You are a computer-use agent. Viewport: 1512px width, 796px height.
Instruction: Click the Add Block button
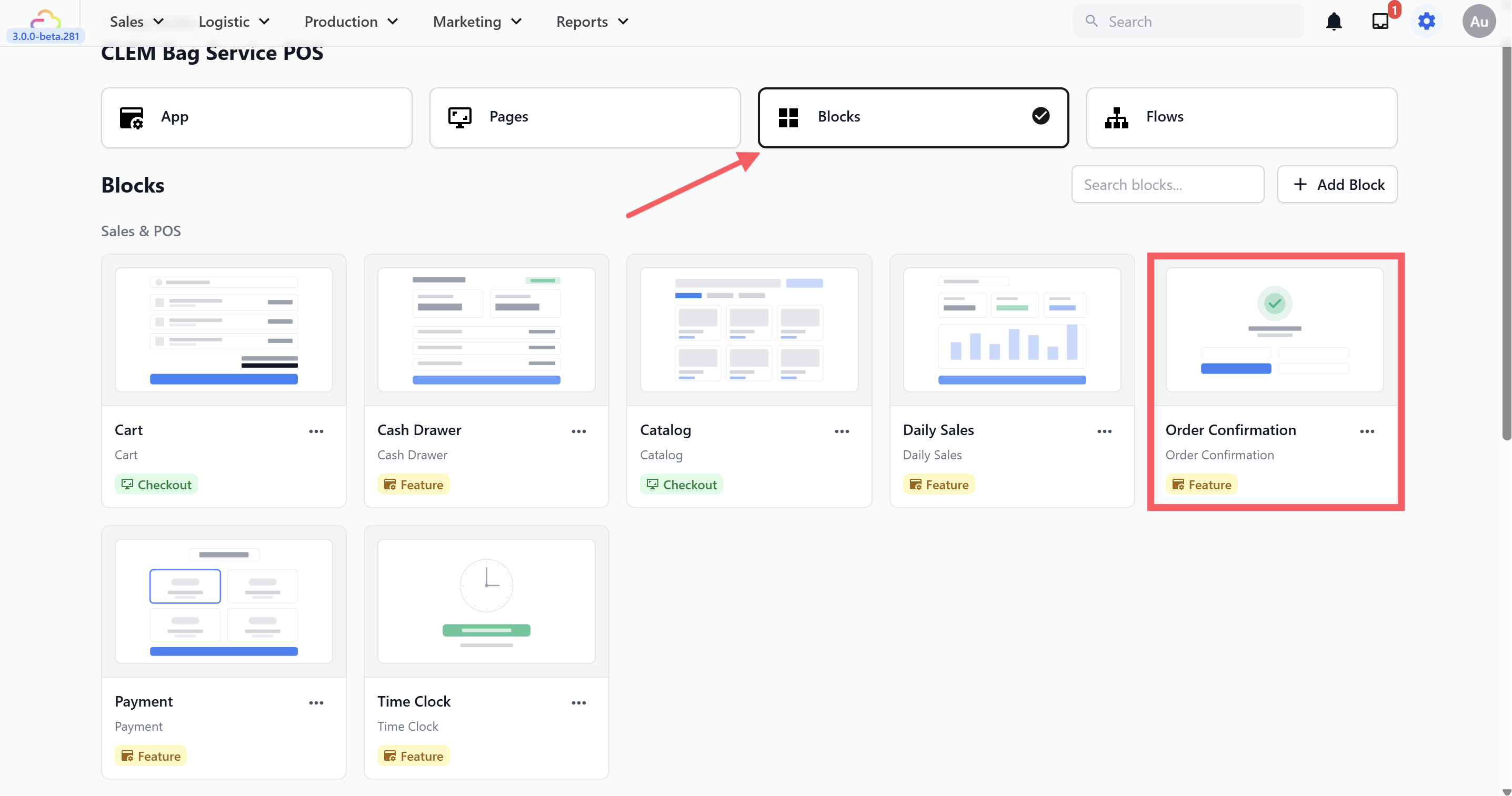[1337, 185]
